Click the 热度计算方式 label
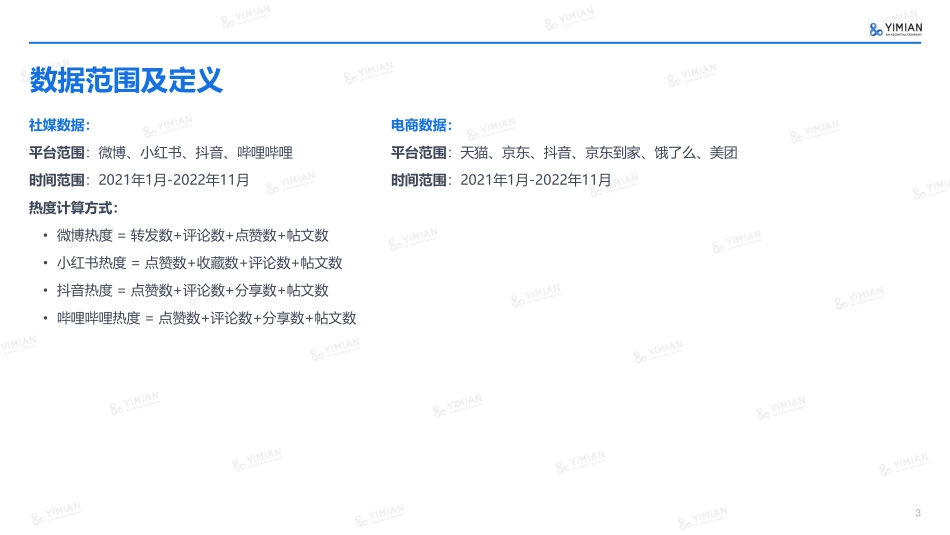Screen dimensions: 950x535 [x=73, y=208]
